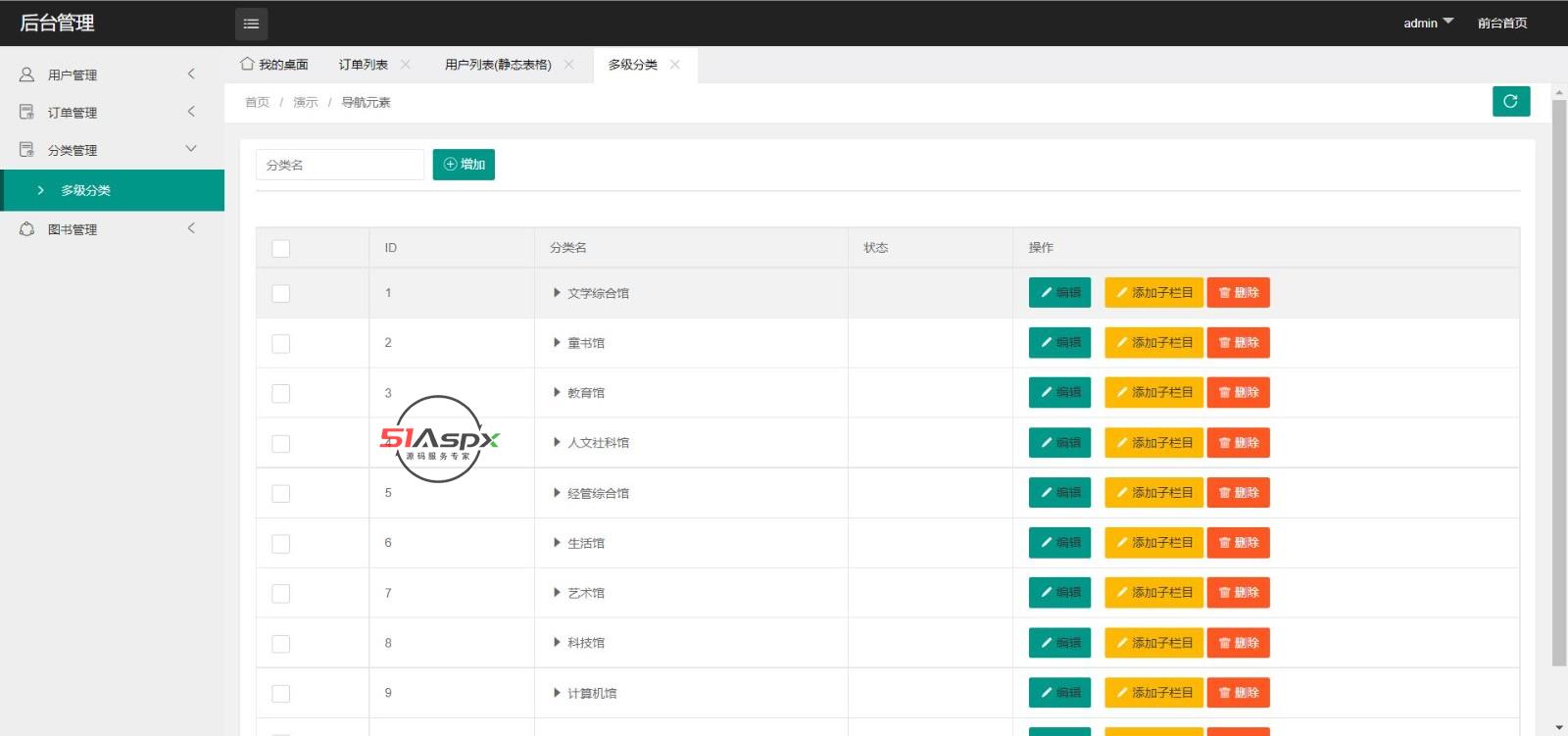Check the 人文社科馆 row checkbox
Image resolution: width=1568 pixels, height=736 pixels.
(281, 444)
